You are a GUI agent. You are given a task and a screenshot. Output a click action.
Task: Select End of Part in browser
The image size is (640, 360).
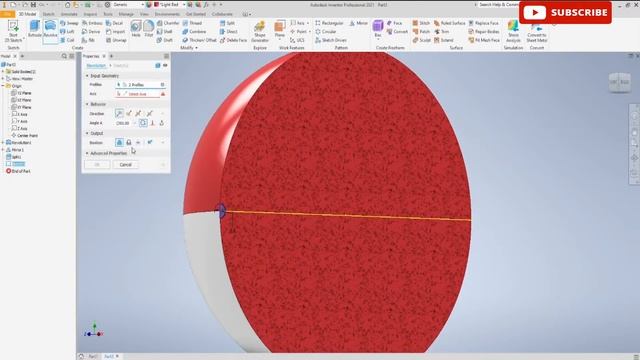(18, 171)
